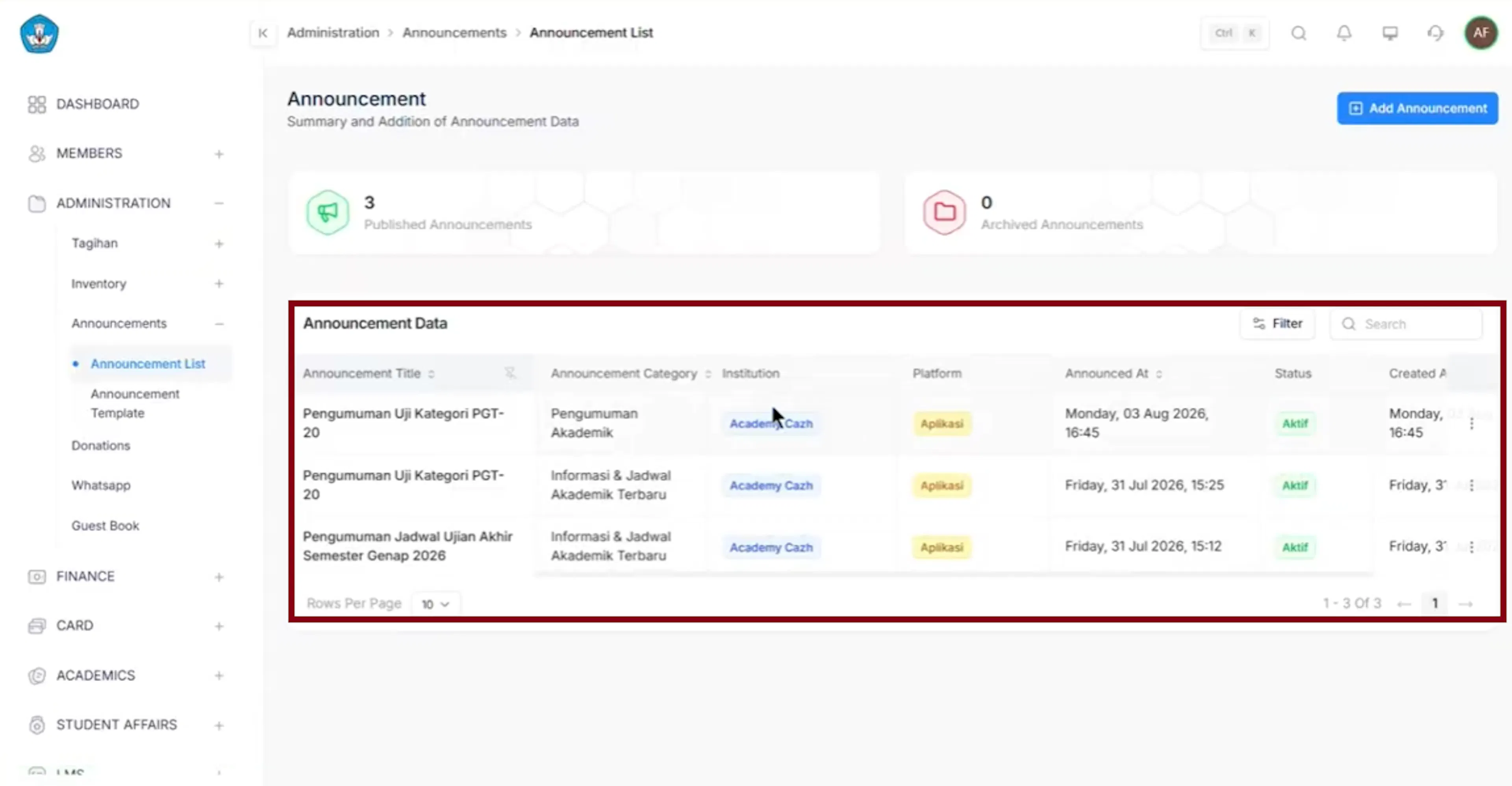This screenshot has height=786, width=1512.
Task: Click the Platform column header
Action: (937, 373)
